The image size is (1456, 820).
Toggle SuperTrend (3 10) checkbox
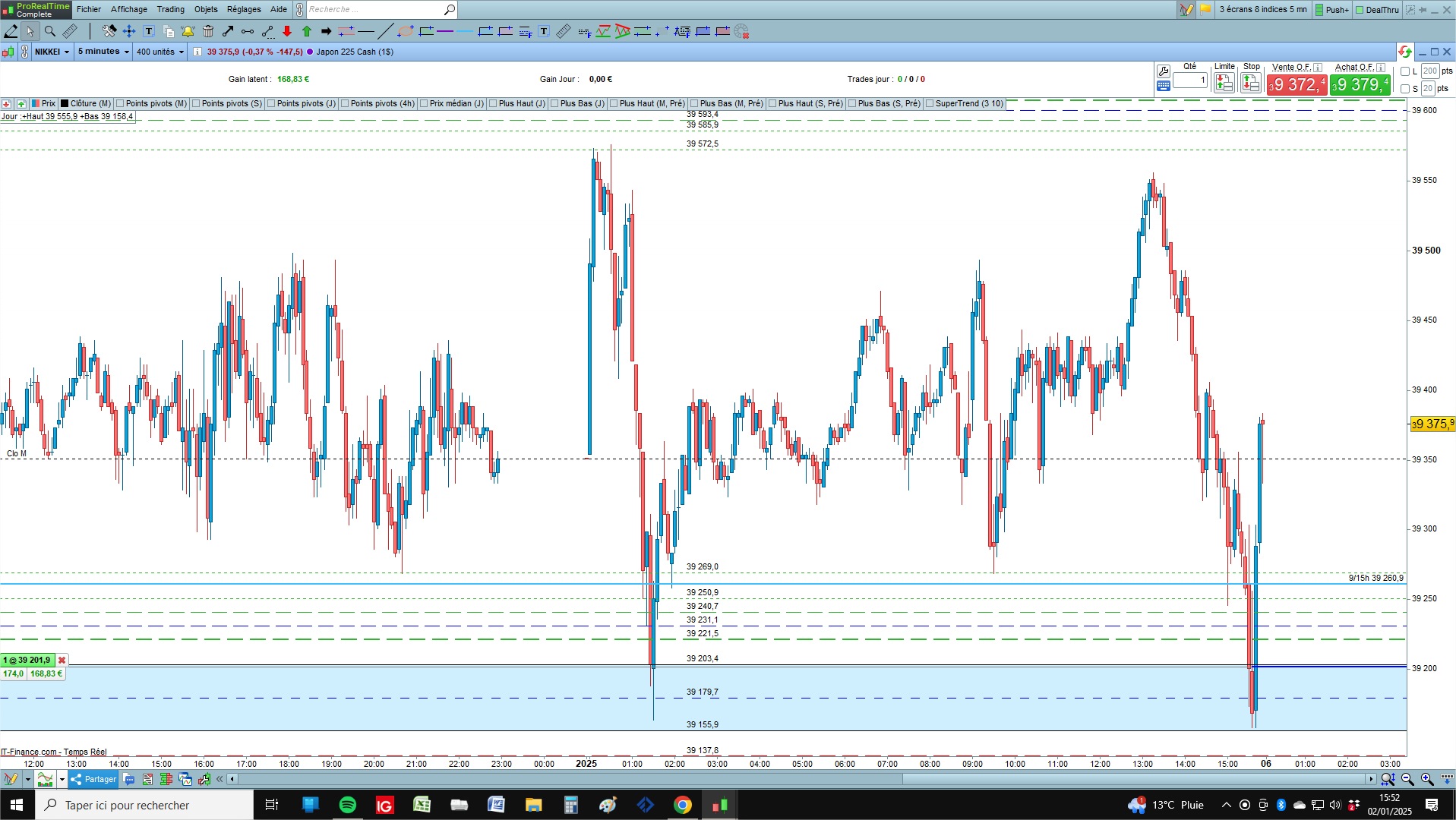pyautogui.click(x=930, y=104)
